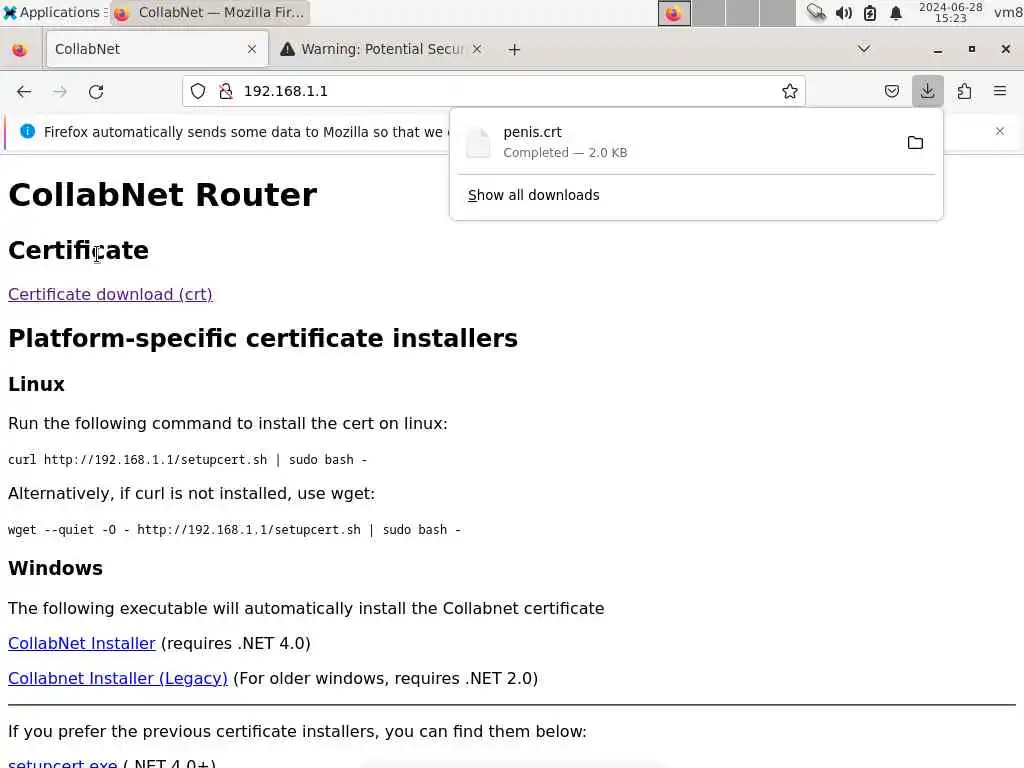Open the network status tray icon
This screenshot has height=768, width=1024.
click(x=816, y=13)
